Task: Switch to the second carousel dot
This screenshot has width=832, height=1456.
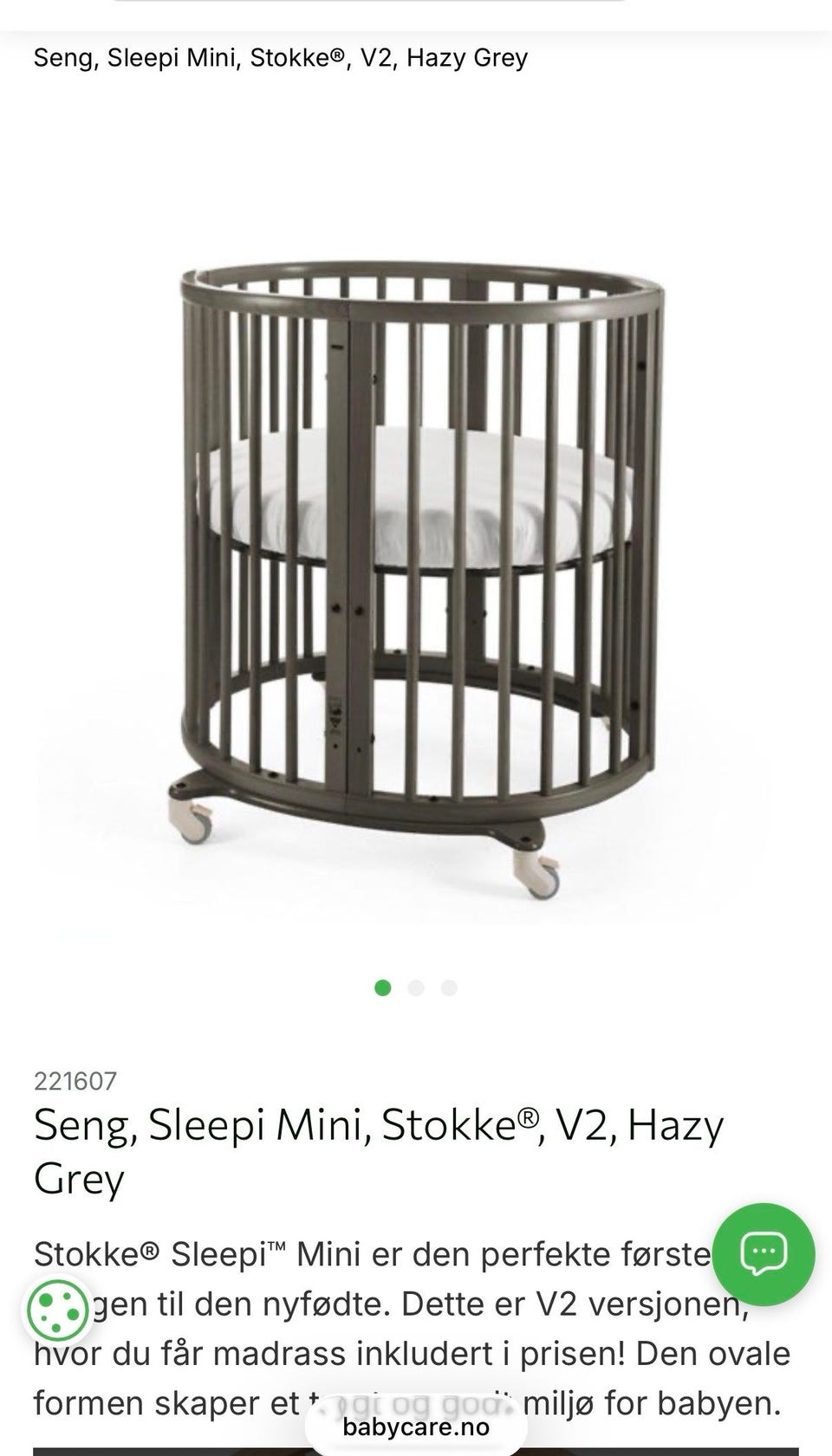Action: pyautogui.click(x=416, y=987)
